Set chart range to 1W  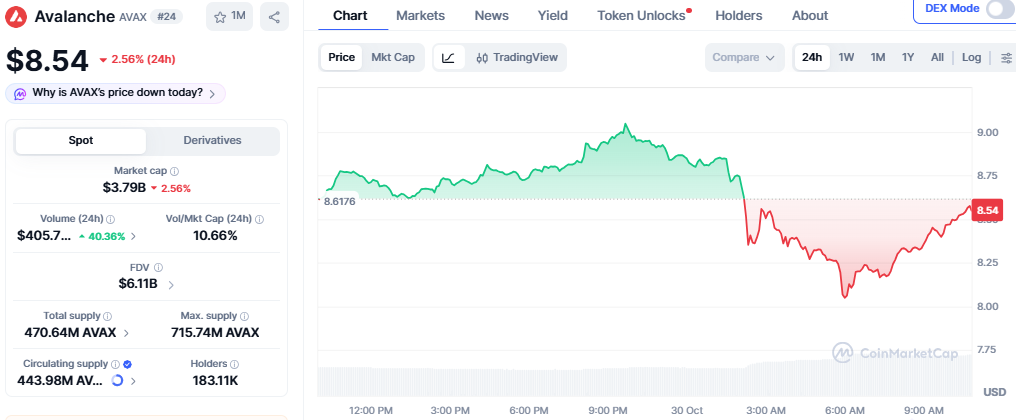(x=846, y=57)
